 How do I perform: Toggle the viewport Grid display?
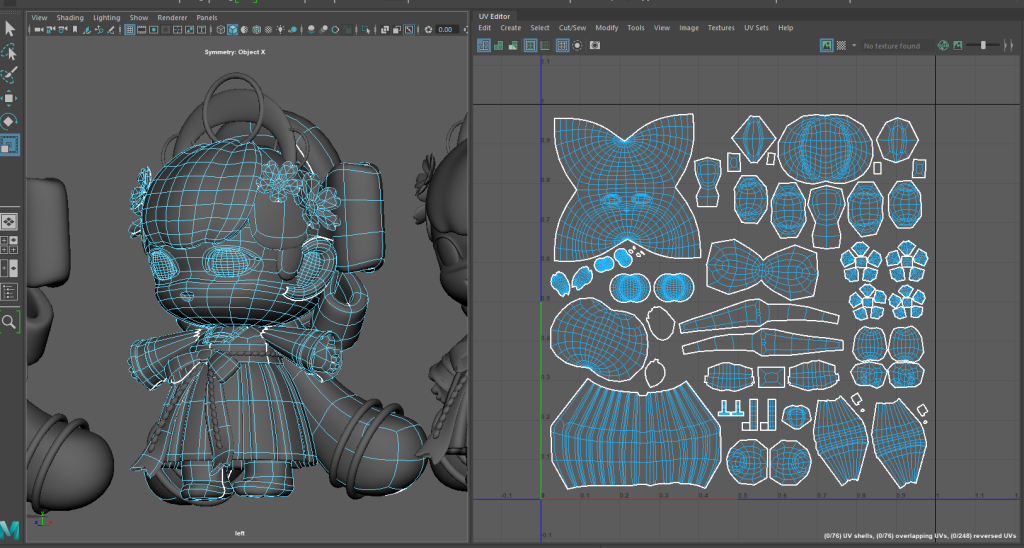pyautogui.click(x=129, y=29)
